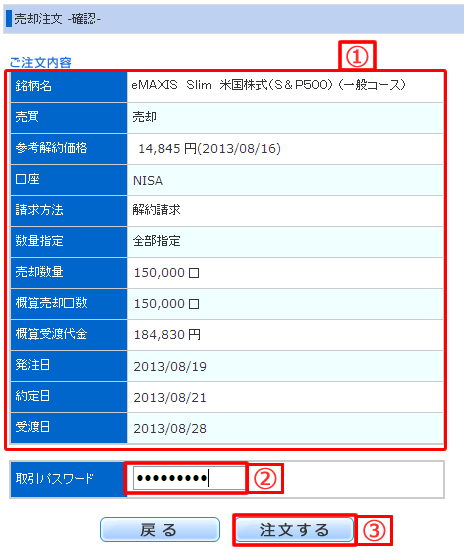The image size is (464, 554).
Task: Click the NISA account value
Action: tap(148, 181)
